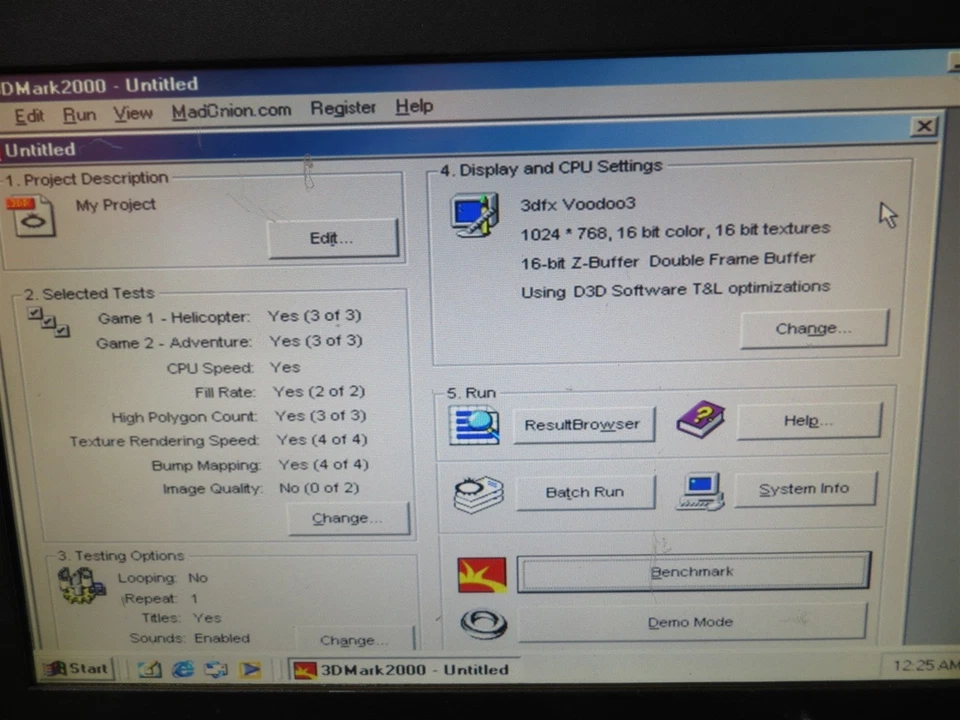Click the Show Desktop quick launch icon
This screenshot has width=960, height=720.
pyautogui.click(x=149, y=669)
